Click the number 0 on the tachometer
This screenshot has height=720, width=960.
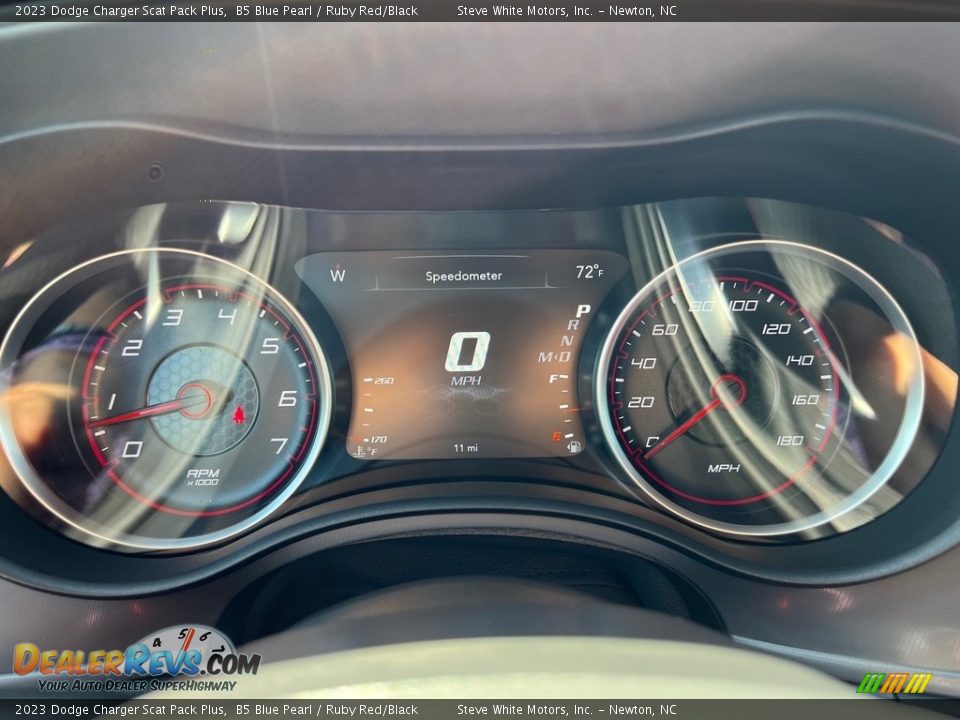pos(132,449)
